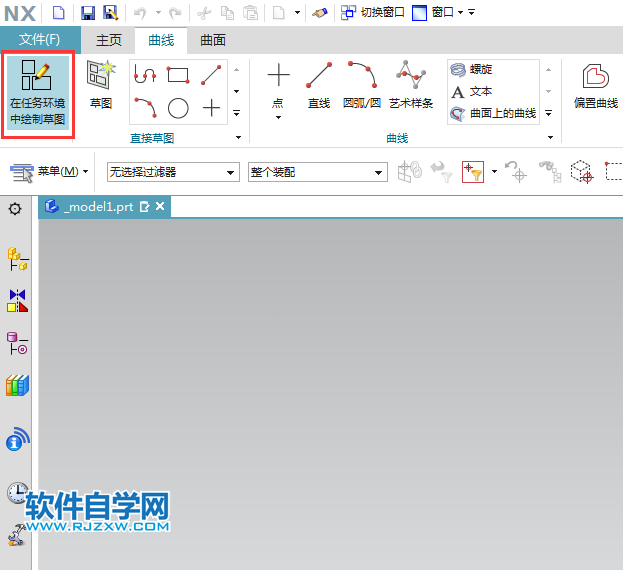Image resolution: width=623 pixels, height=570 pixels.
Task: Click the touch mode eraser-like icon
Action: 320,13
